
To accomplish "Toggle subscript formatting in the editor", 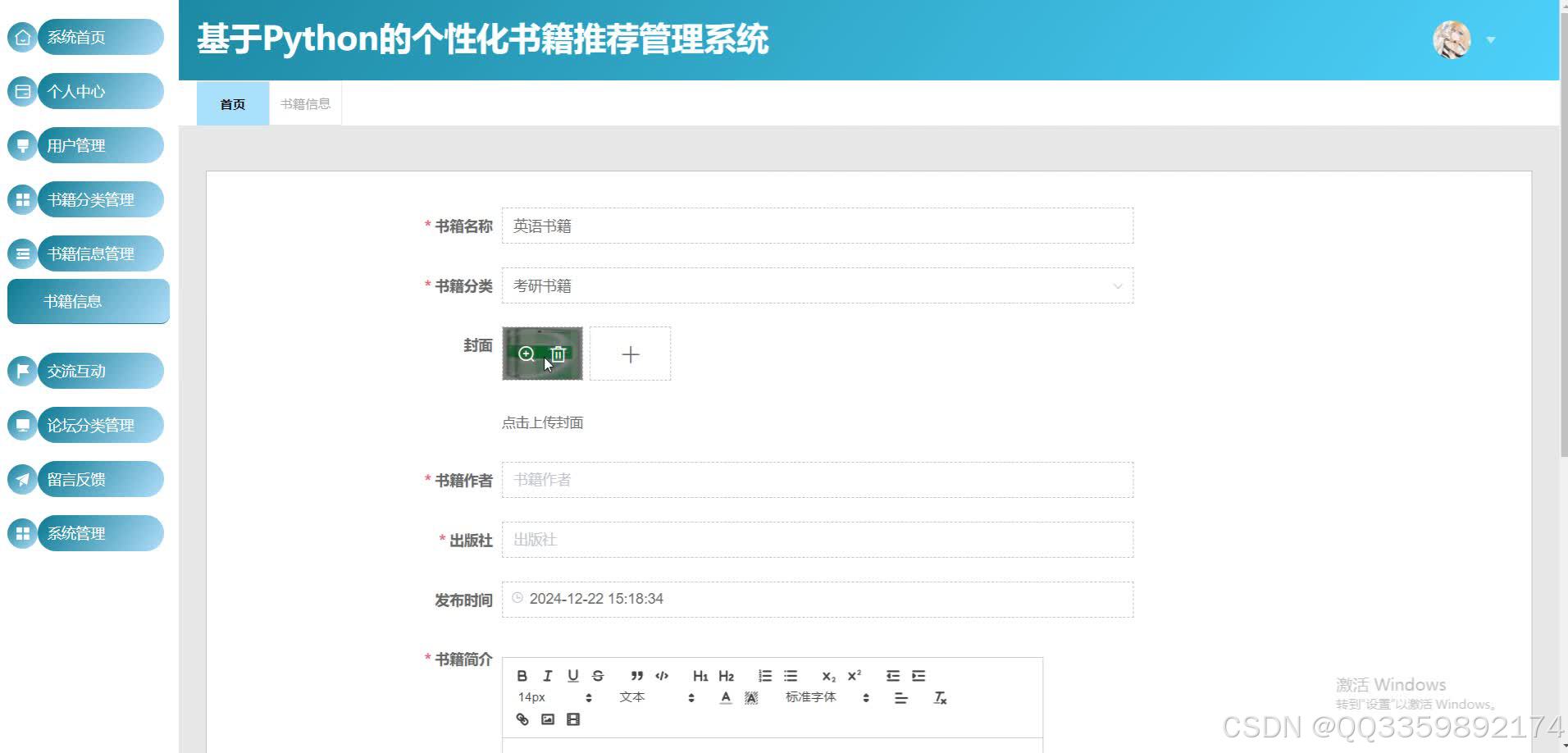I will point(830,675).
